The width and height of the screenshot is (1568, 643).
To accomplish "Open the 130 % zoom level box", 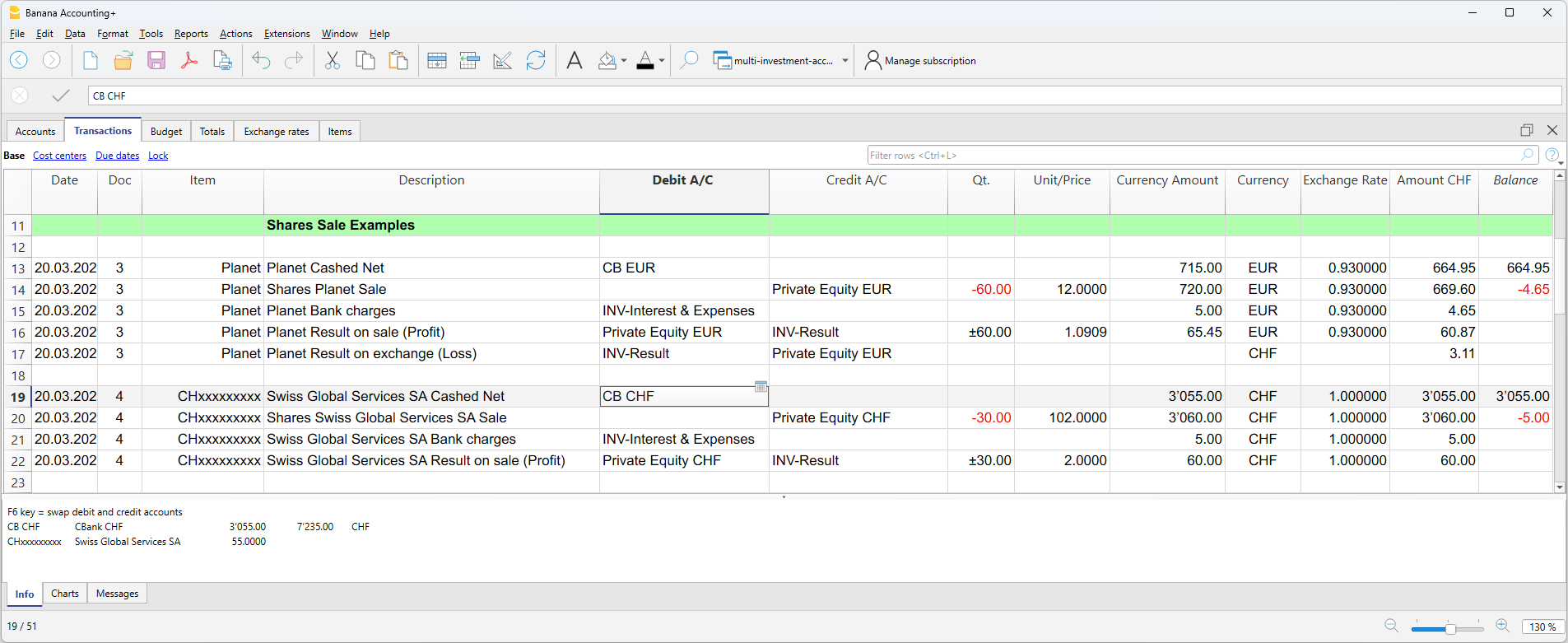I will [1542, 627].
